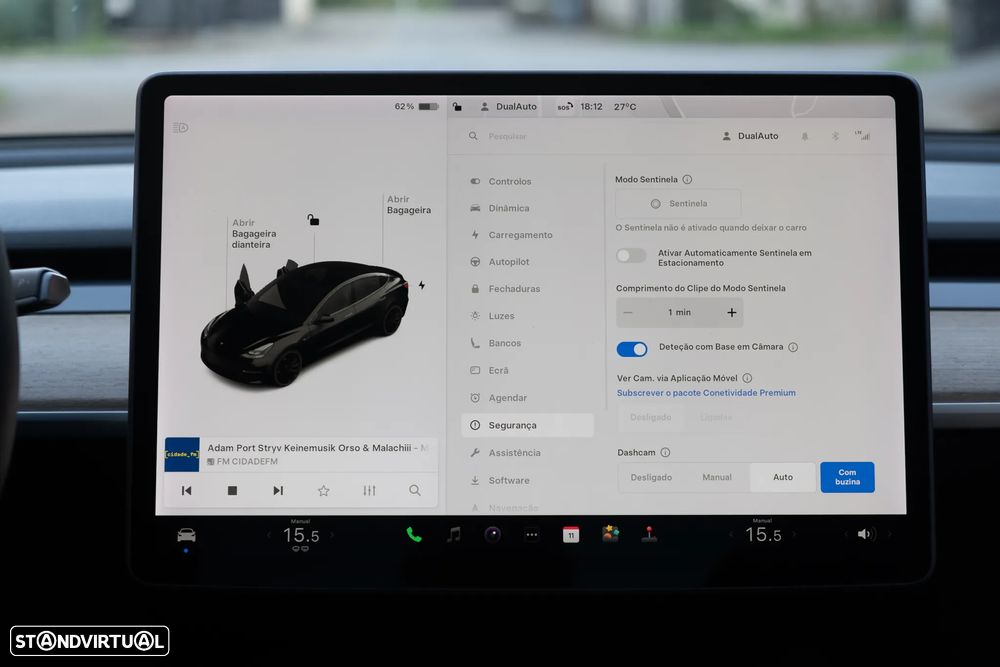Screen dimensions: 1000x667
Task: Increase Sentinela clip length with plus
Action: (x=732, y=312)
